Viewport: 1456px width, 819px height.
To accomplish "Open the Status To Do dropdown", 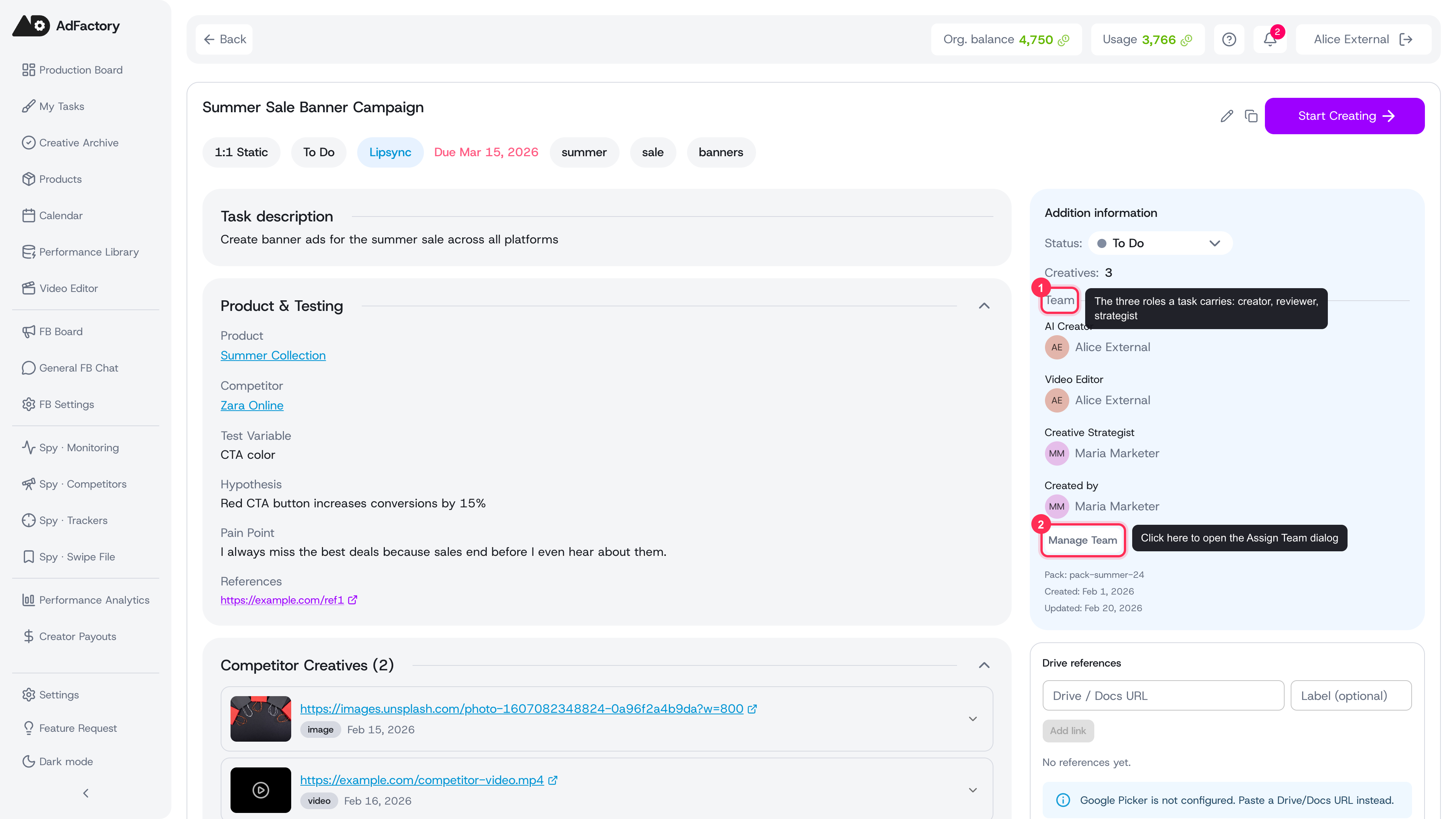I will (x=1160, y=243).
